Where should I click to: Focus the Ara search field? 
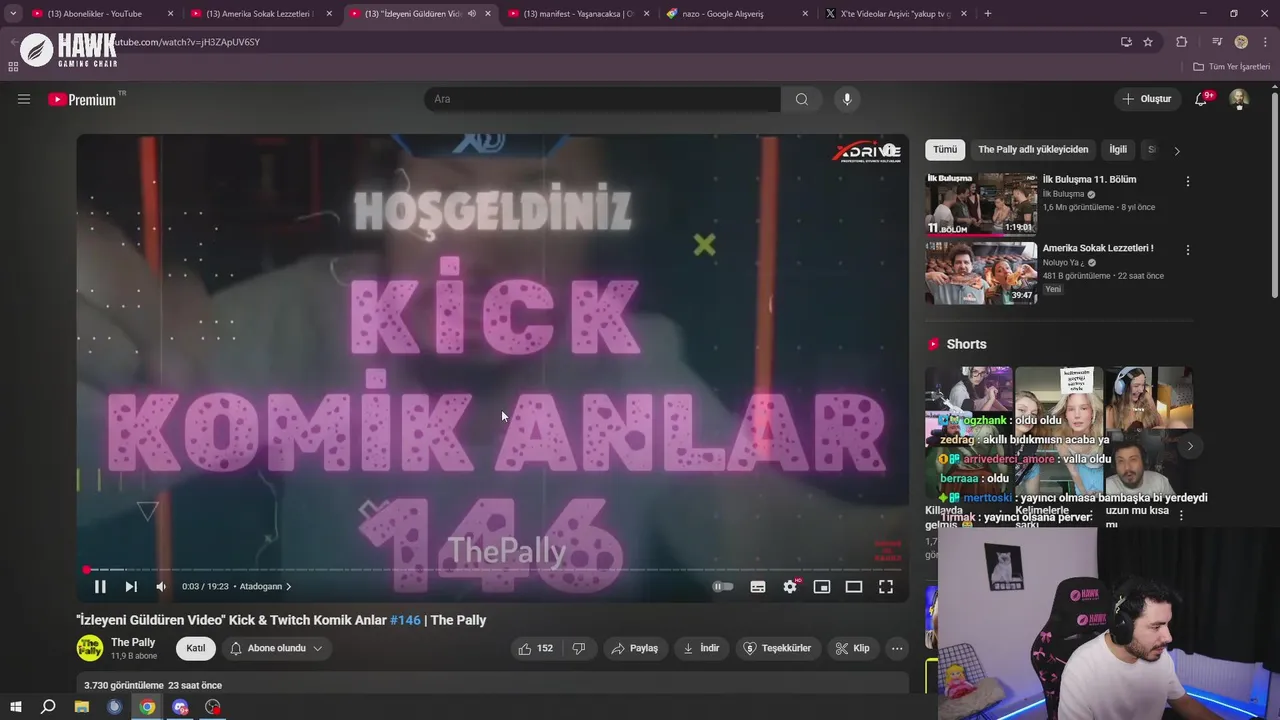tap(602, 99)
